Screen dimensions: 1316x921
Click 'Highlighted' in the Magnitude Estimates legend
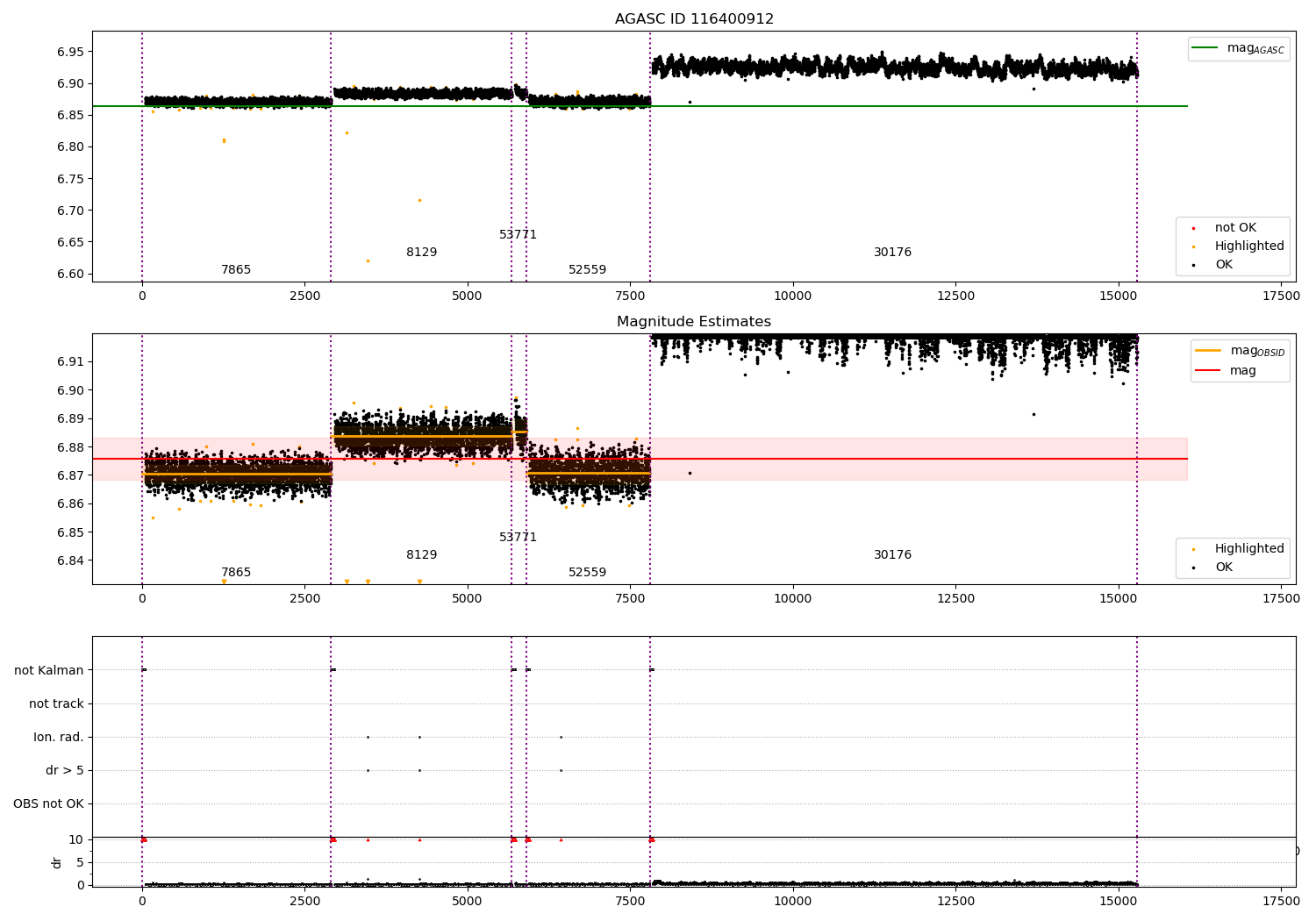[1249, 549]
